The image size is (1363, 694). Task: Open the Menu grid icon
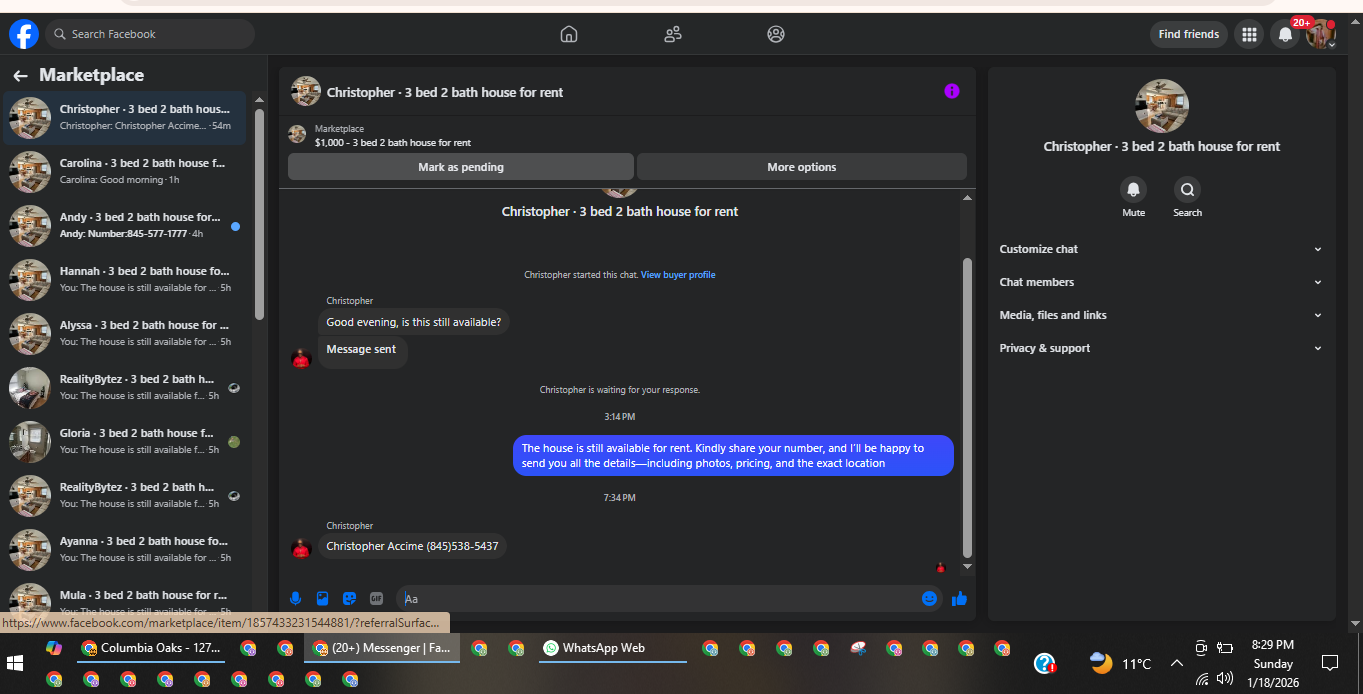(1249, 34)
